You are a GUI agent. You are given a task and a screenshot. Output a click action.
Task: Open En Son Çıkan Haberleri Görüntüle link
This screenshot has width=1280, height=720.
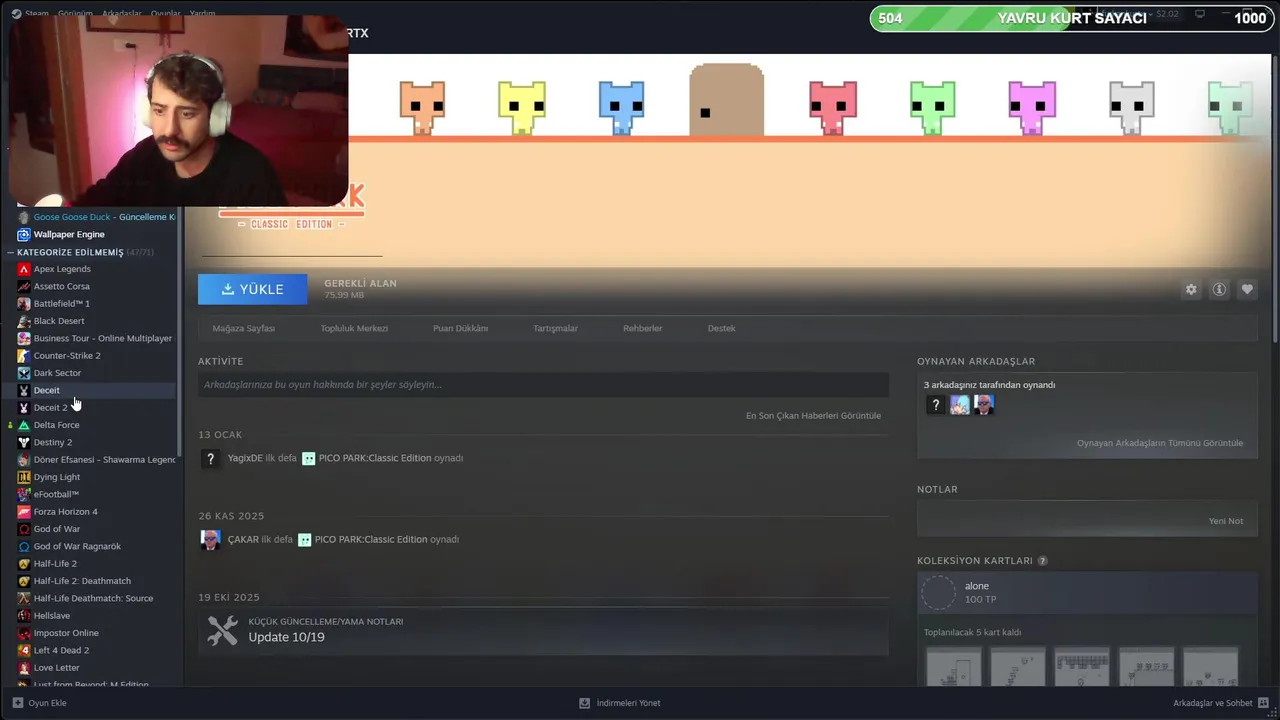pos(813,416)
